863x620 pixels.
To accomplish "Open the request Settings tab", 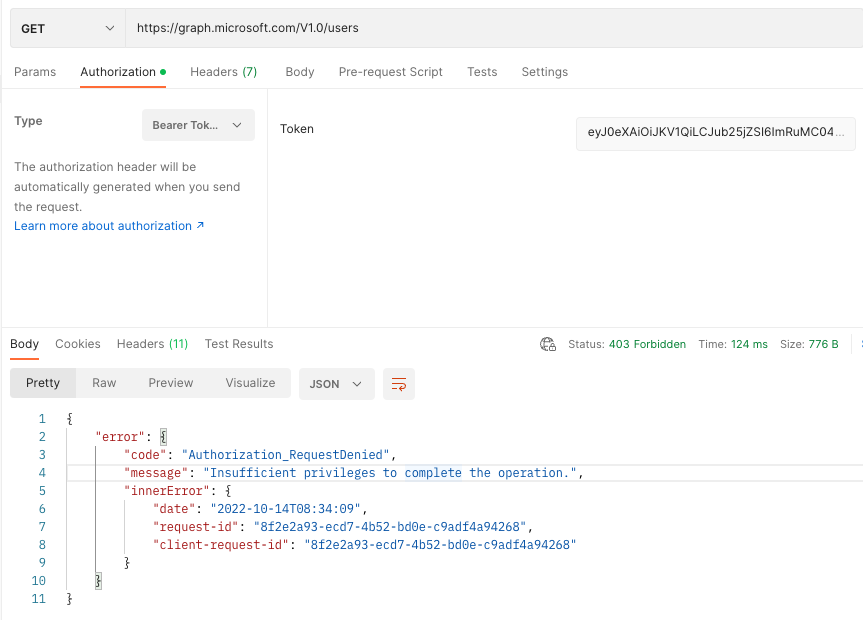I will (545, 72).
